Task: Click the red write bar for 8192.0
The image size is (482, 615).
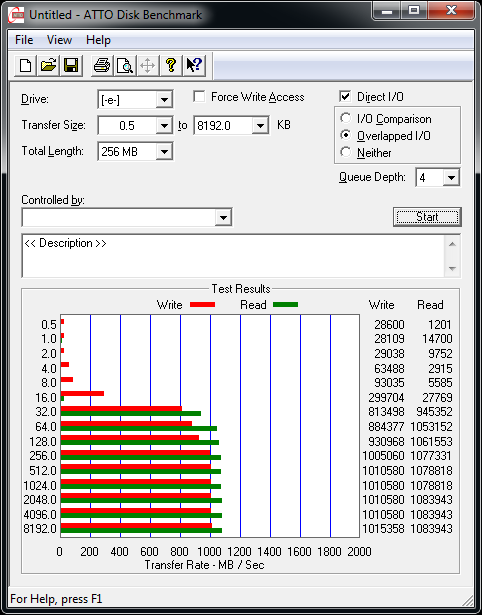Action: [136, 526]
